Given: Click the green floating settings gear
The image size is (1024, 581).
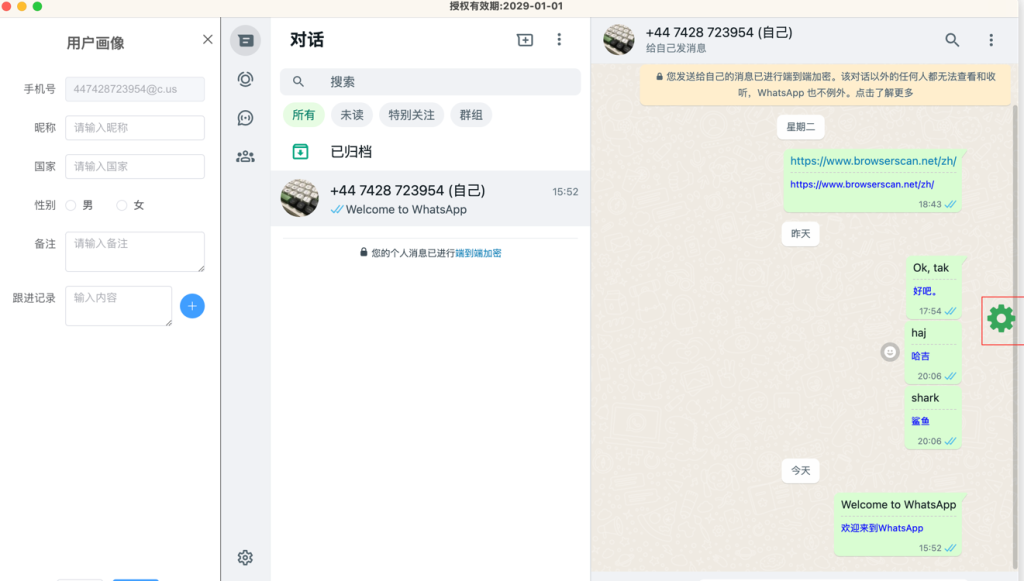Looking at the screenshot, I should [1001, 319].
